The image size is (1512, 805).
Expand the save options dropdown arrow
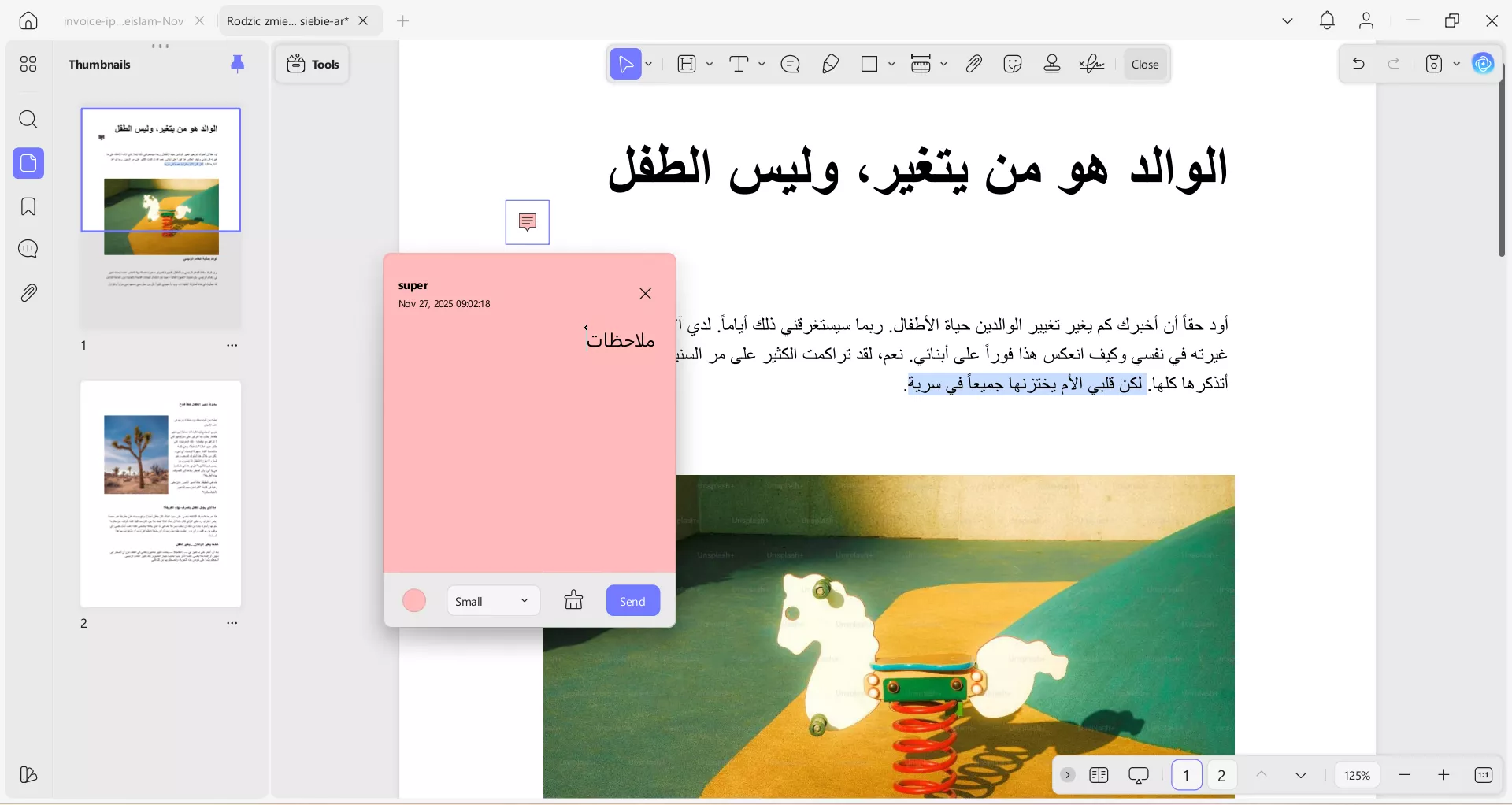(1457, 65)
